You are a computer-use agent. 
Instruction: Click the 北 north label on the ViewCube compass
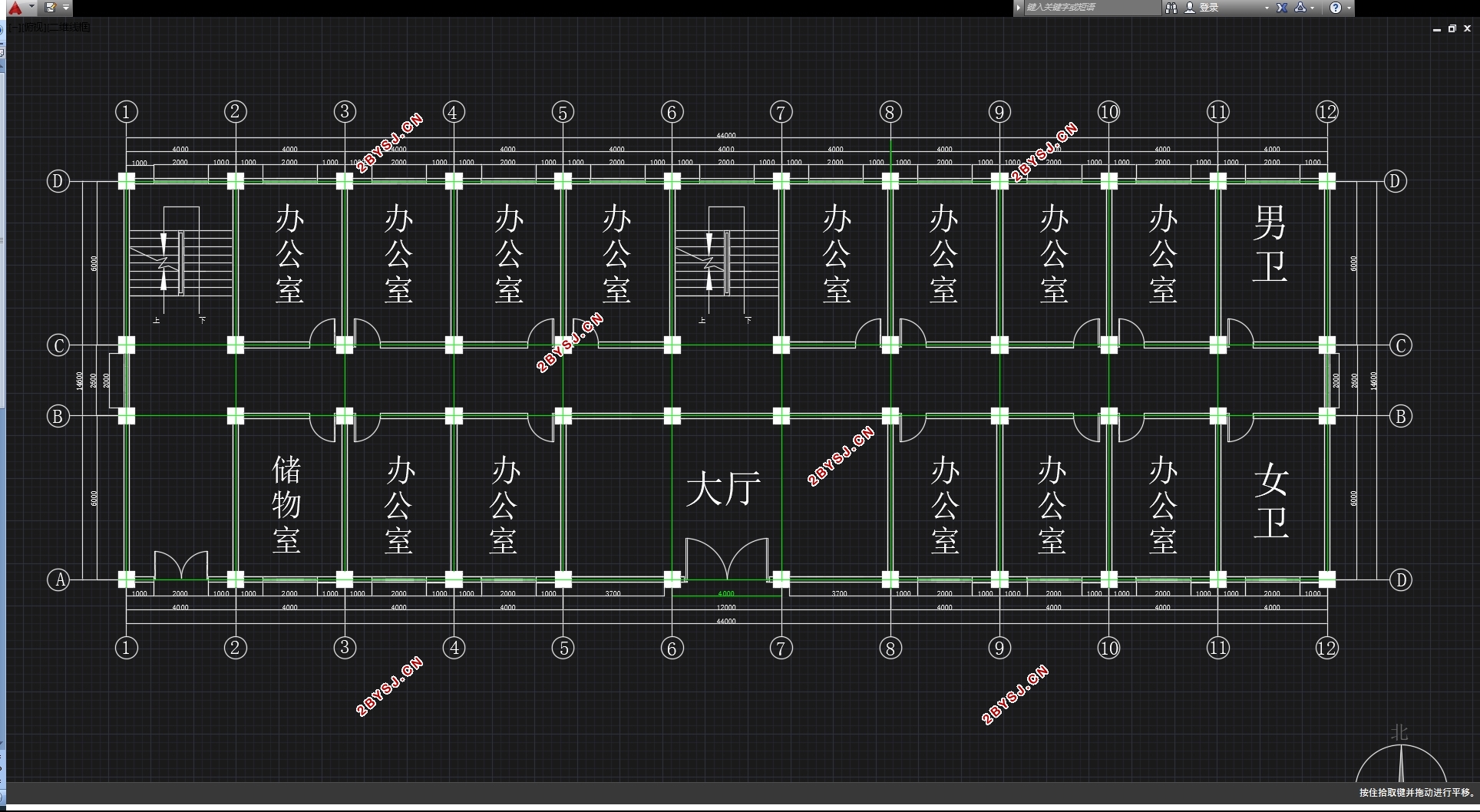tap(1399, 732)
